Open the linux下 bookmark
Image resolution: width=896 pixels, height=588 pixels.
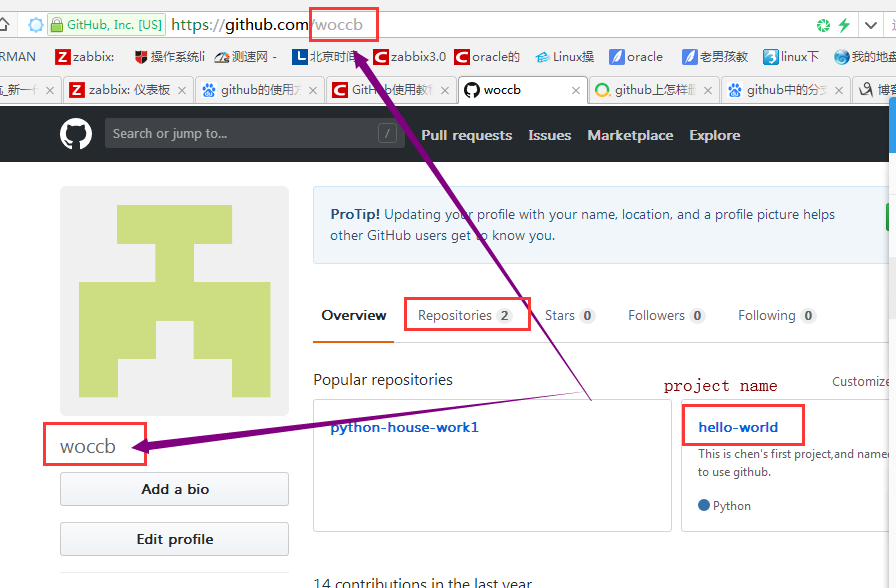791,57
